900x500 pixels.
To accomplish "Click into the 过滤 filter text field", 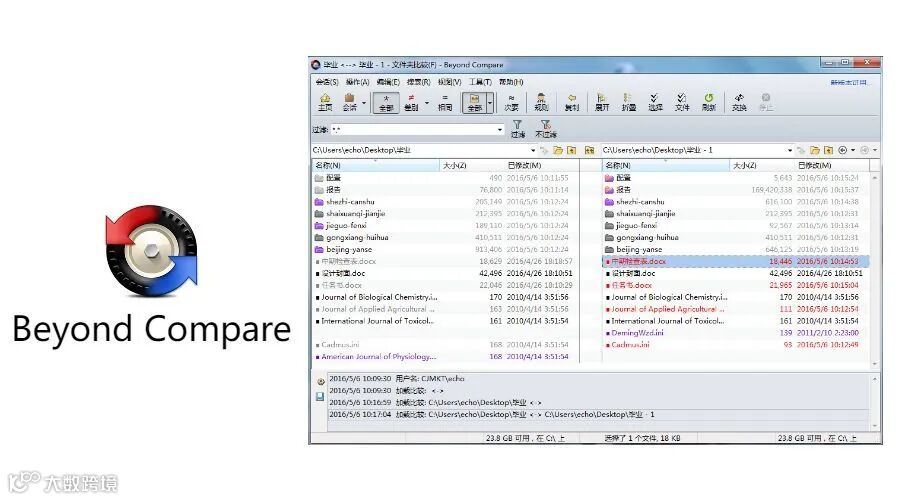I will [x=413, y=130].
